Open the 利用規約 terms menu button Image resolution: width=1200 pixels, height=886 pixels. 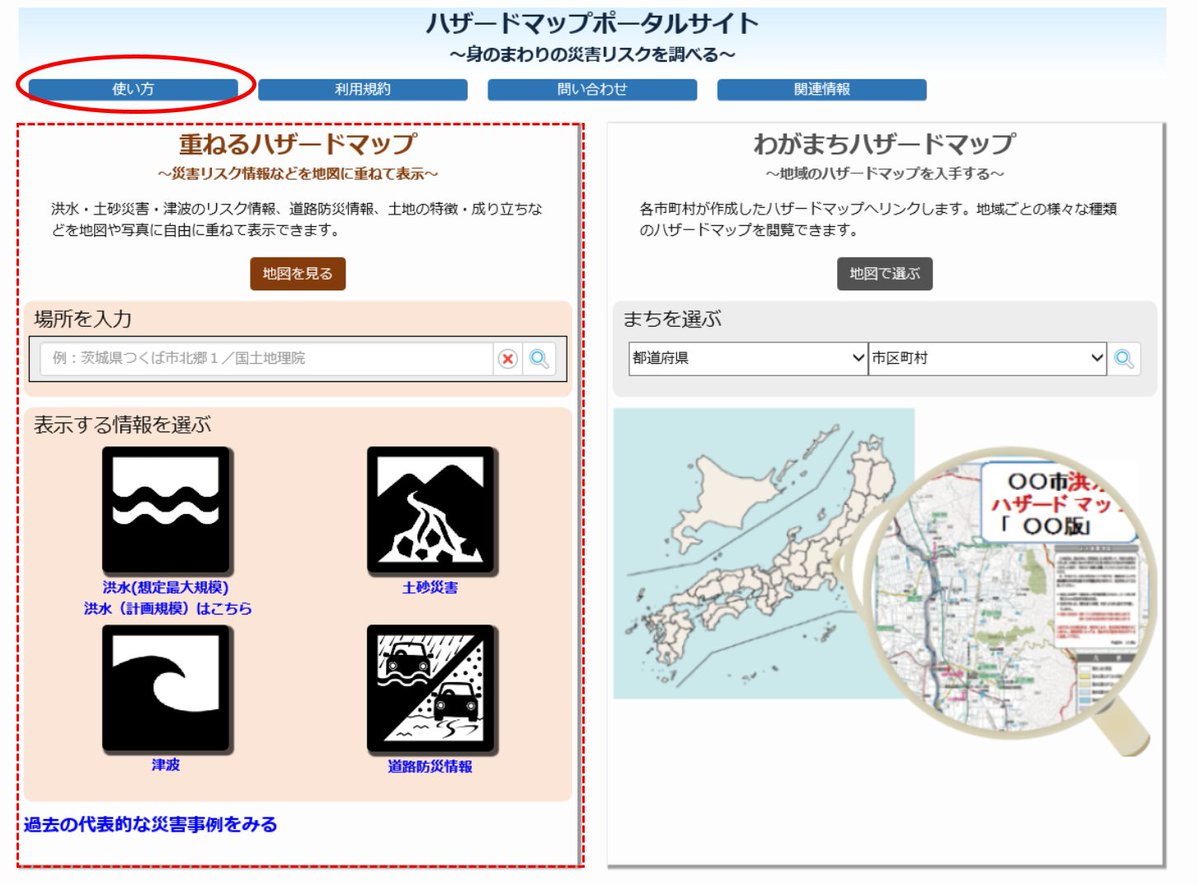click(363, 89)
